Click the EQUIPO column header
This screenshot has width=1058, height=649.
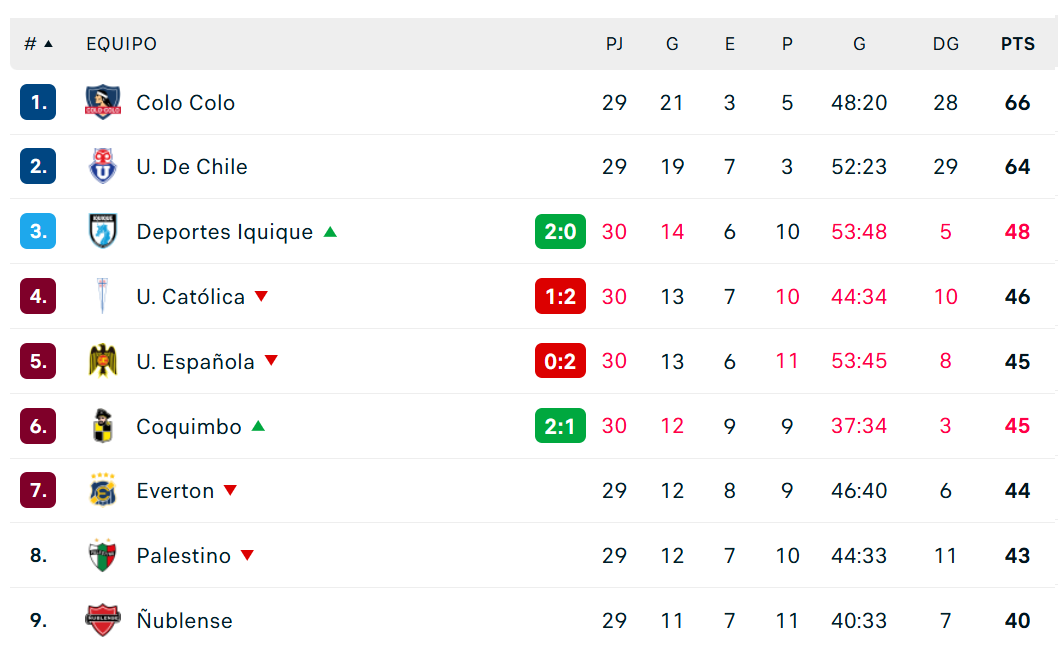click(x=121, y=44)
